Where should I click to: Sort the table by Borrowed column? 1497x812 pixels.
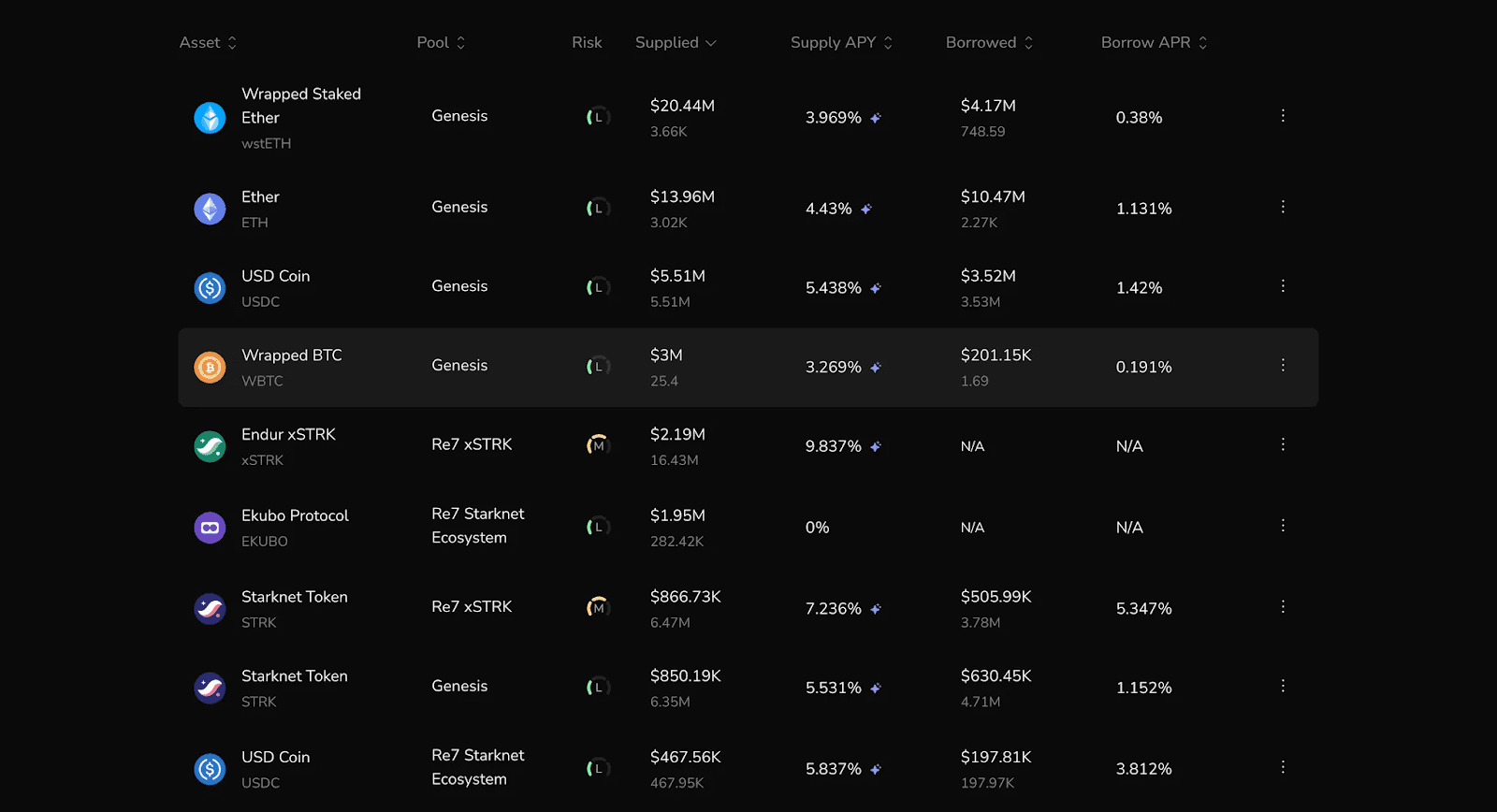click(x=990, y=43)
